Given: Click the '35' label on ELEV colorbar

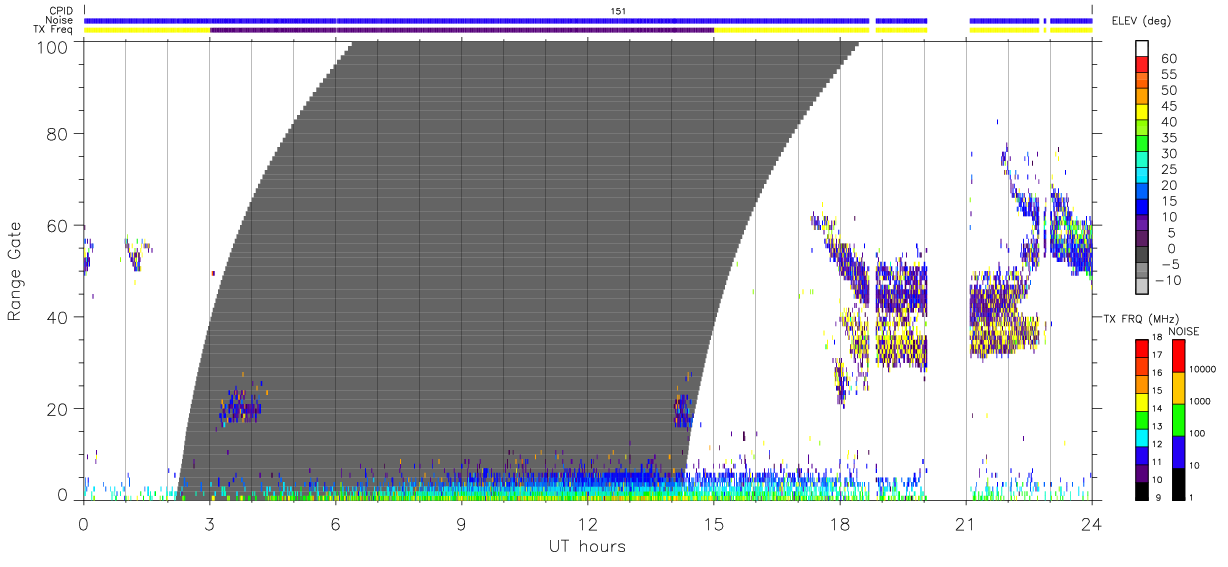Looking at the screenshot, I should coord(1167,138).
